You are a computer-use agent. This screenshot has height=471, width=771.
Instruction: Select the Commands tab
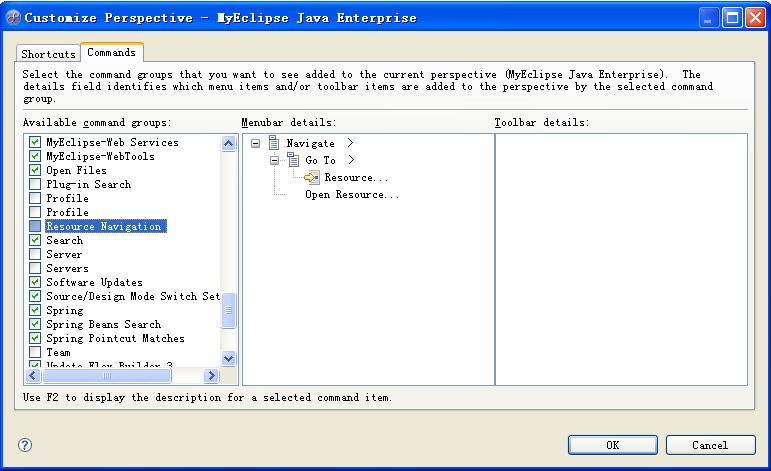(x=112, y=52)
